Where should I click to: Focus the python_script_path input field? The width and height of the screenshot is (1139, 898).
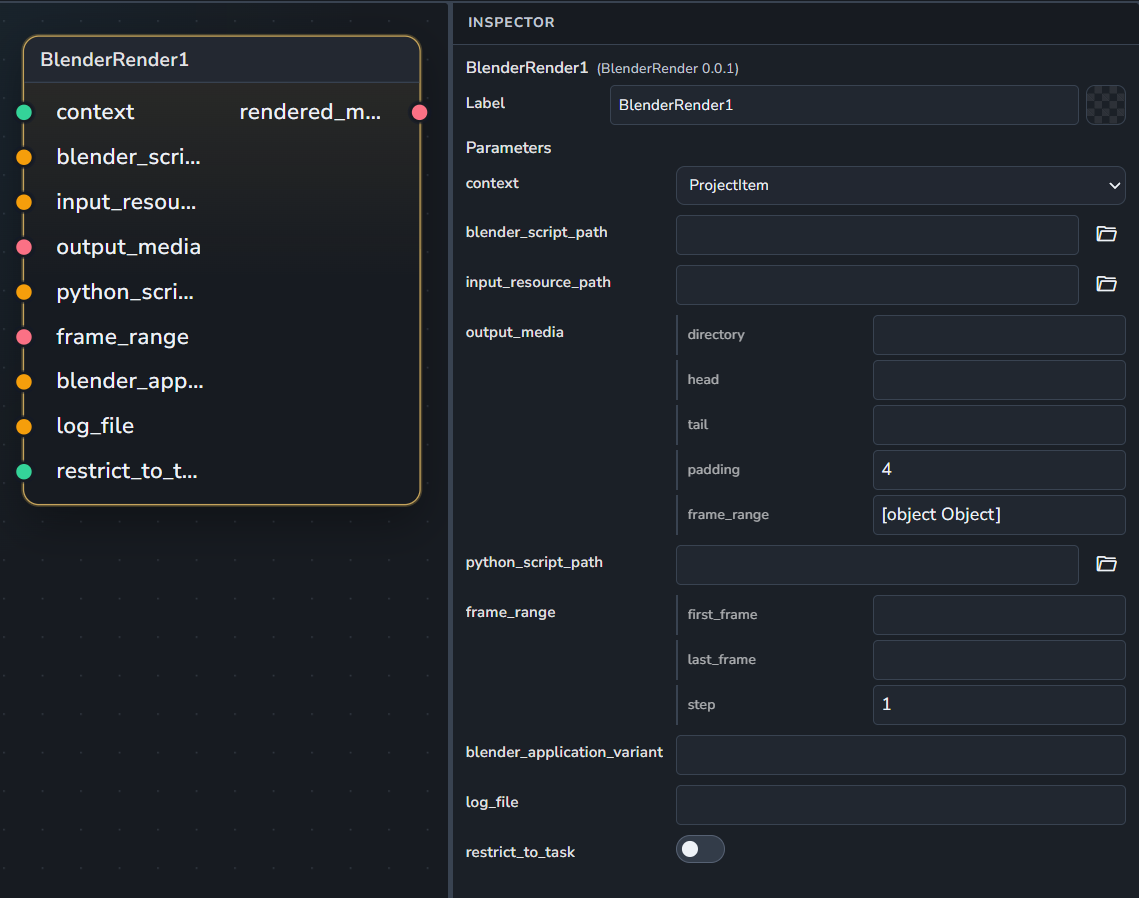point(877,565)
